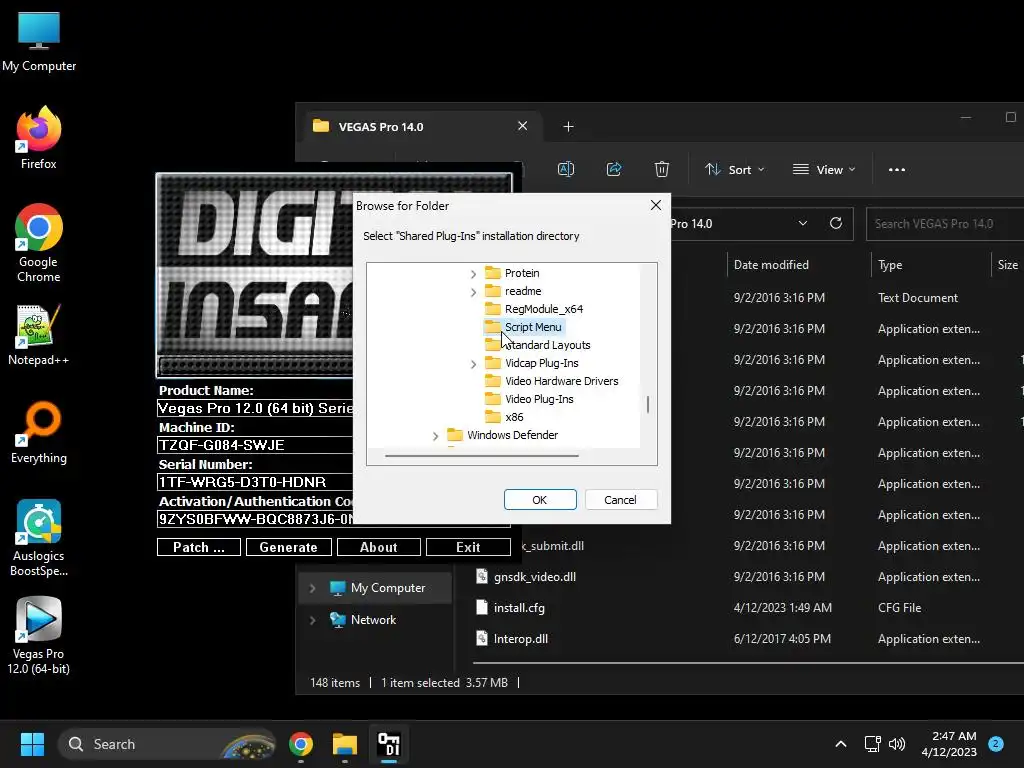Image resolution: width=1024 pixels, height=768 pixels.
Task: Select the x86 folder
Action: point(504,417)
